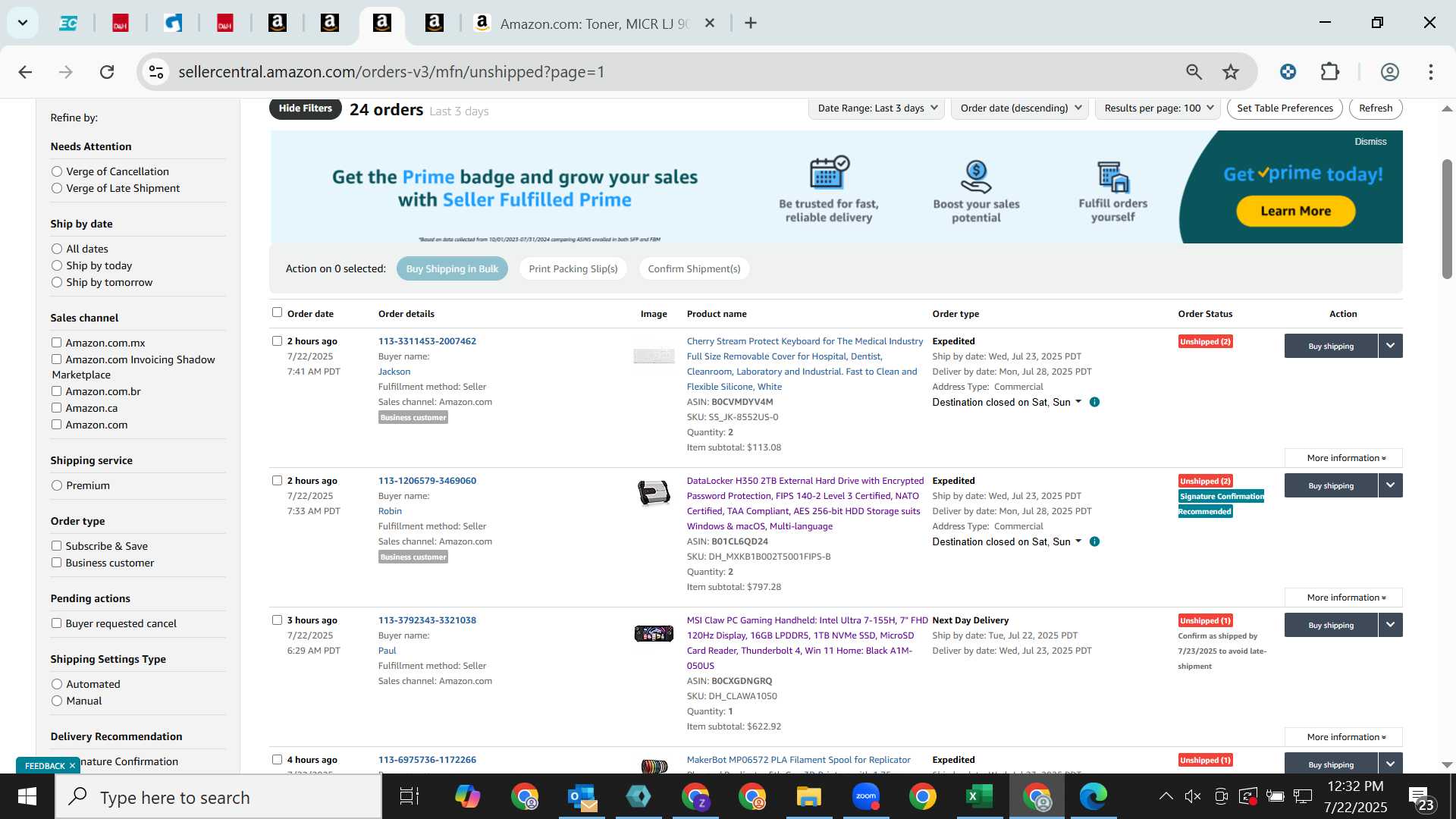Image resolution: width=1456 pixels, height=819 pixels.
Task: Open the Chrome three-dot menu
Action: 1431,72
